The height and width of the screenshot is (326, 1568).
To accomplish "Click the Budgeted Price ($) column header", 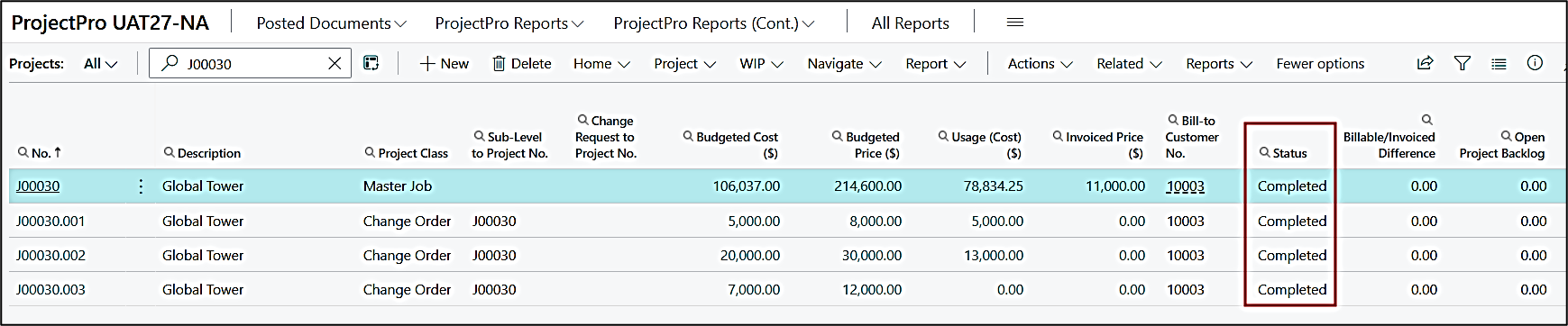I will (x=866, y=145).
